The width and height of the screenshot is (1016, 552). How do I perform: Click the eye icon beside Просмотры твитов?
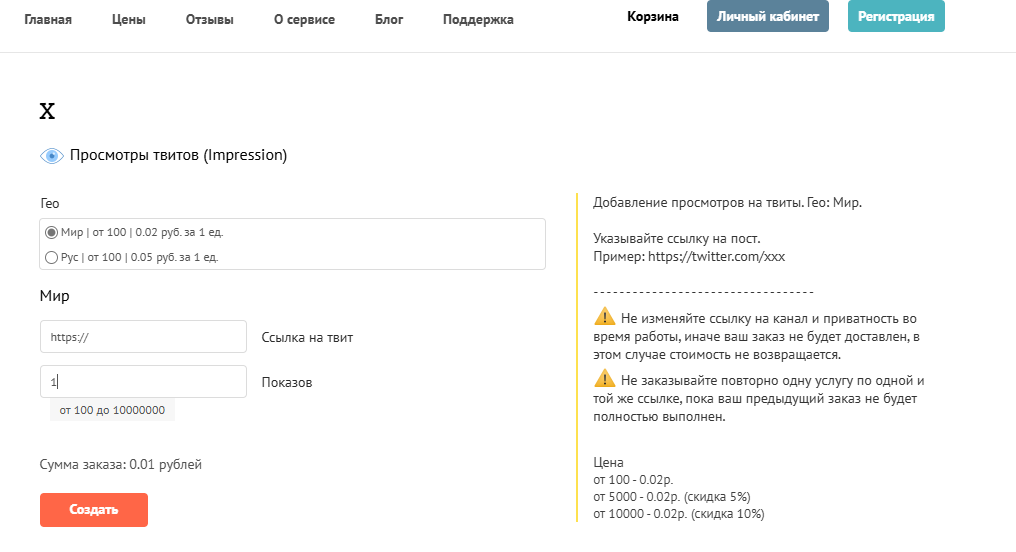pos(52,155)
